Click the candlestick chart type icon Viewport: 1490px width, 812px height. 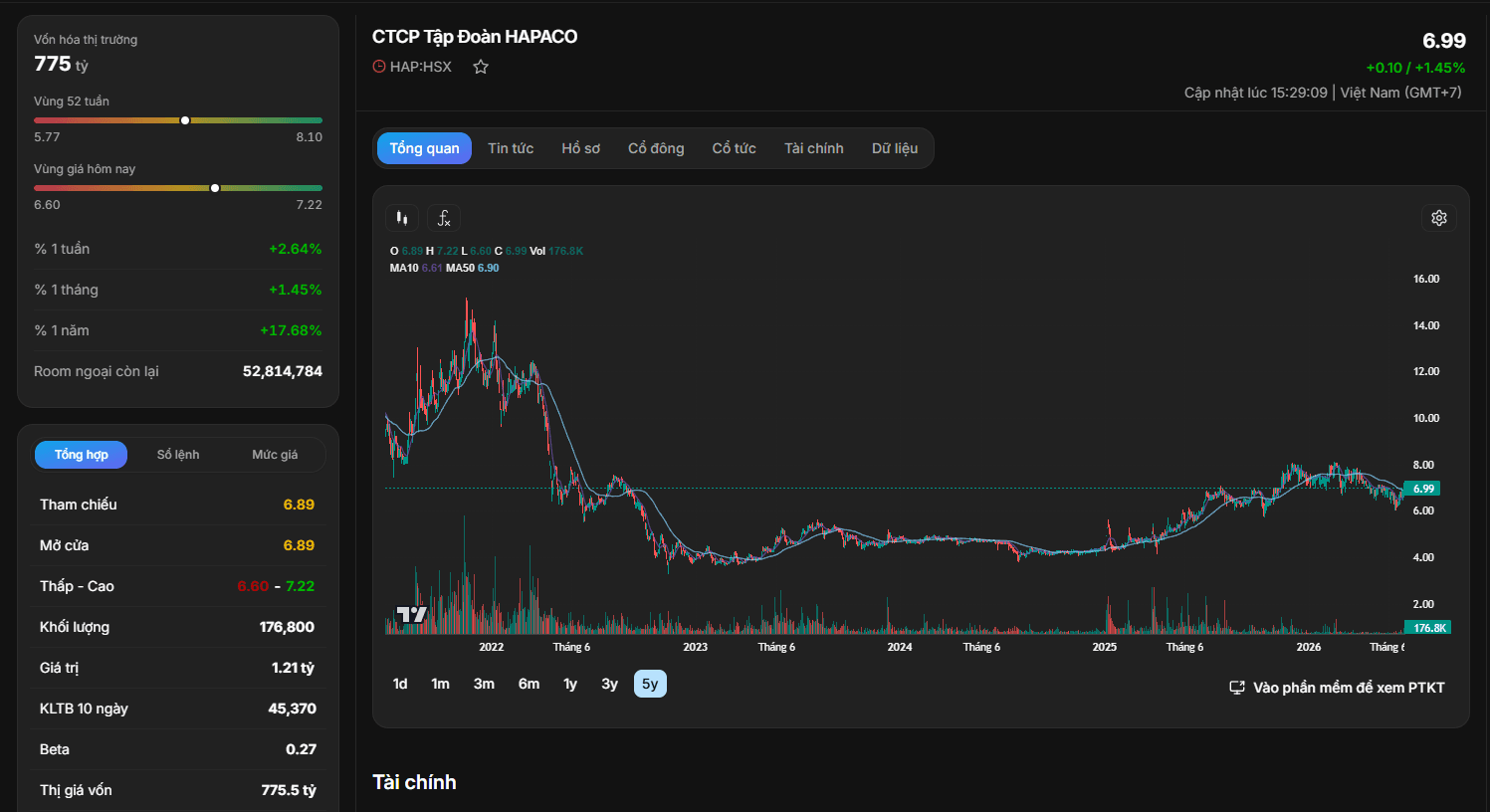coord(402,218)
